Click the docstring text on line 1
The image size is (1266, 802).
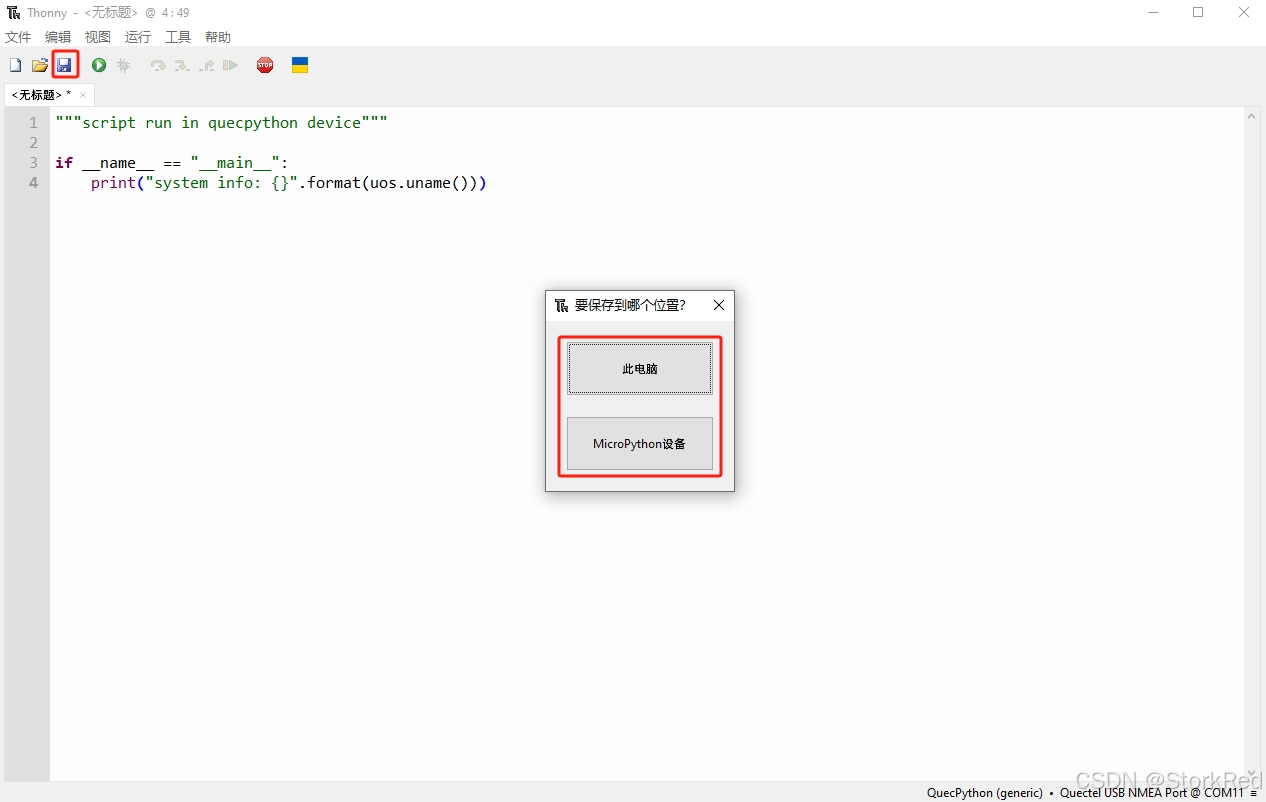click(221, 122)
